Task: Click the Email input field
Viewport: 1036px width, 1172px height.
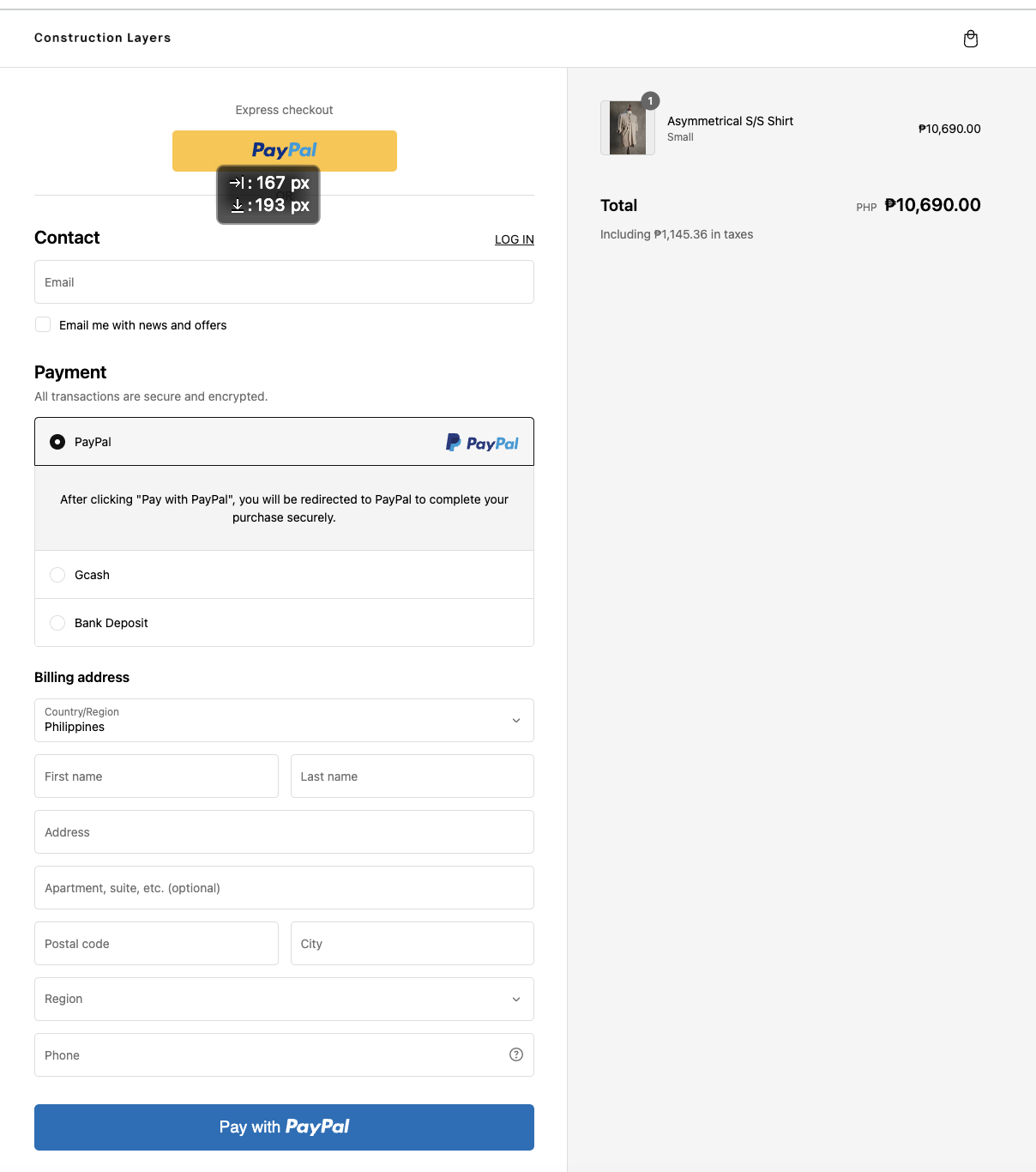Action: point(284,282)
